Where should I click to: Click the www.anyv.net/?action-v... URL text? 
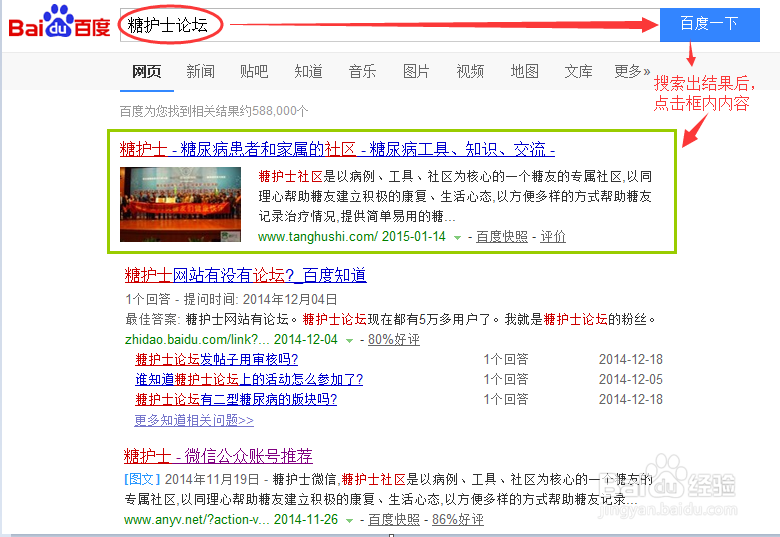tap(197, 520)
